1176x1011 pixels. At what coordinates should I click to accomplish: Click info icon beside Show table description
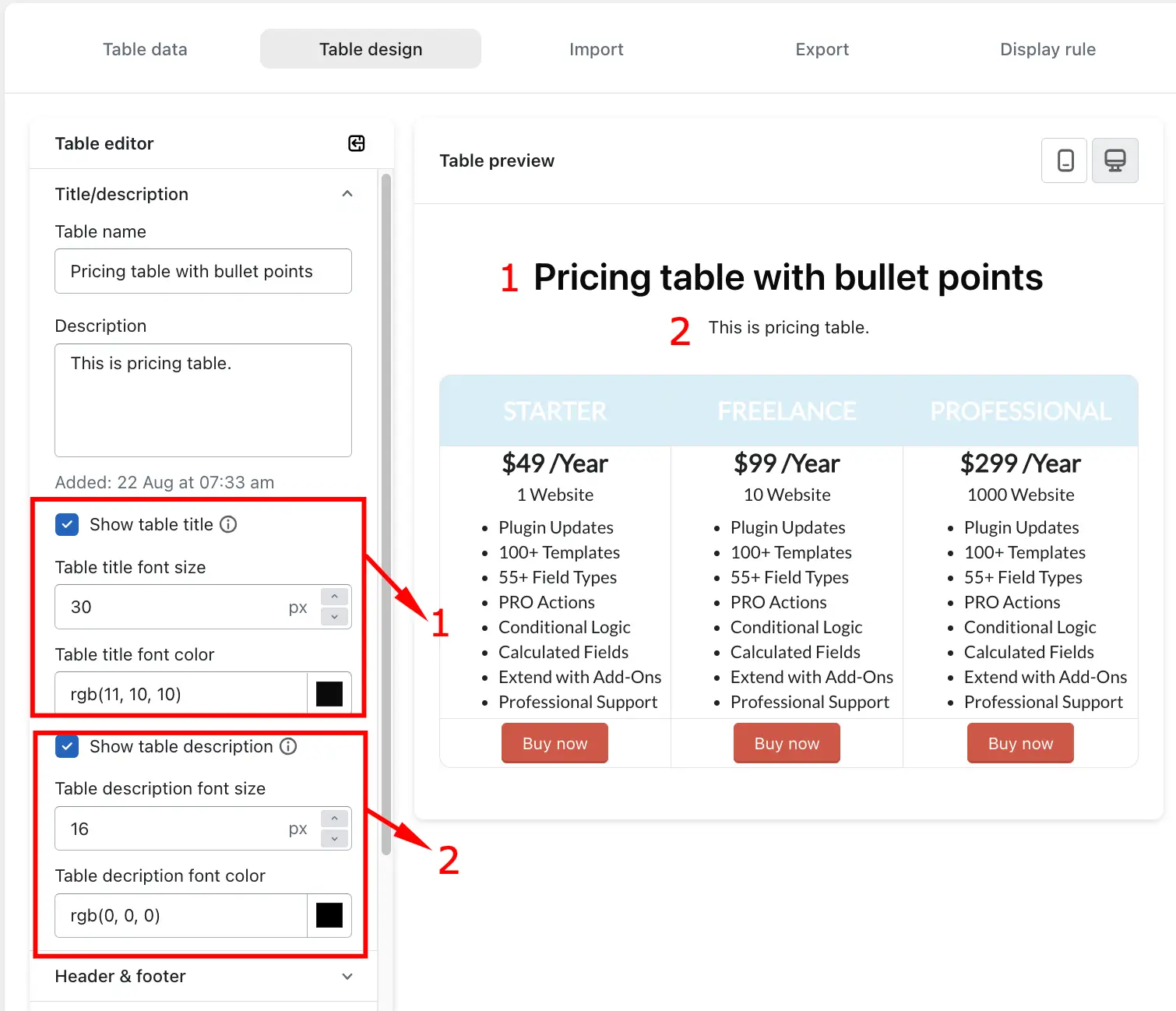coord(288,746)
